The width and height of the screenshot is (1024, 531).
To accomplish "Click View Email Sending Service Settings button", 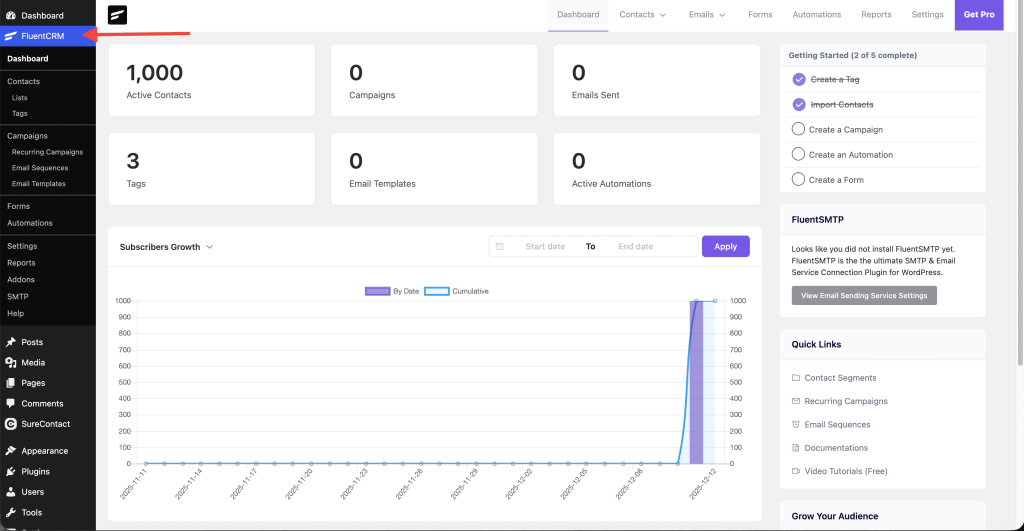I will 864,295.
